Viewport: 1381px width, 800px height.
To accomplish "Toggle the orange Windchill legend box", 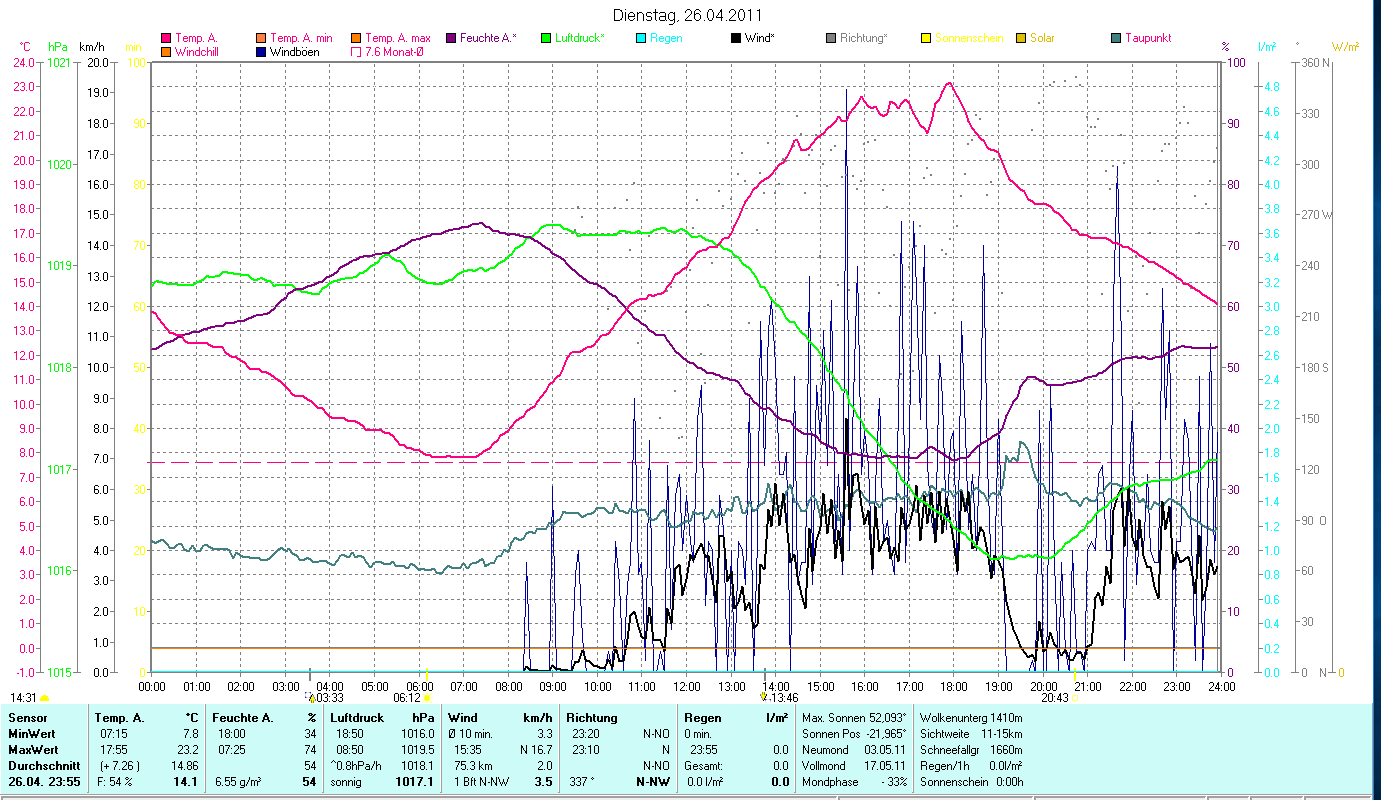I will click(x=166, y=51).
